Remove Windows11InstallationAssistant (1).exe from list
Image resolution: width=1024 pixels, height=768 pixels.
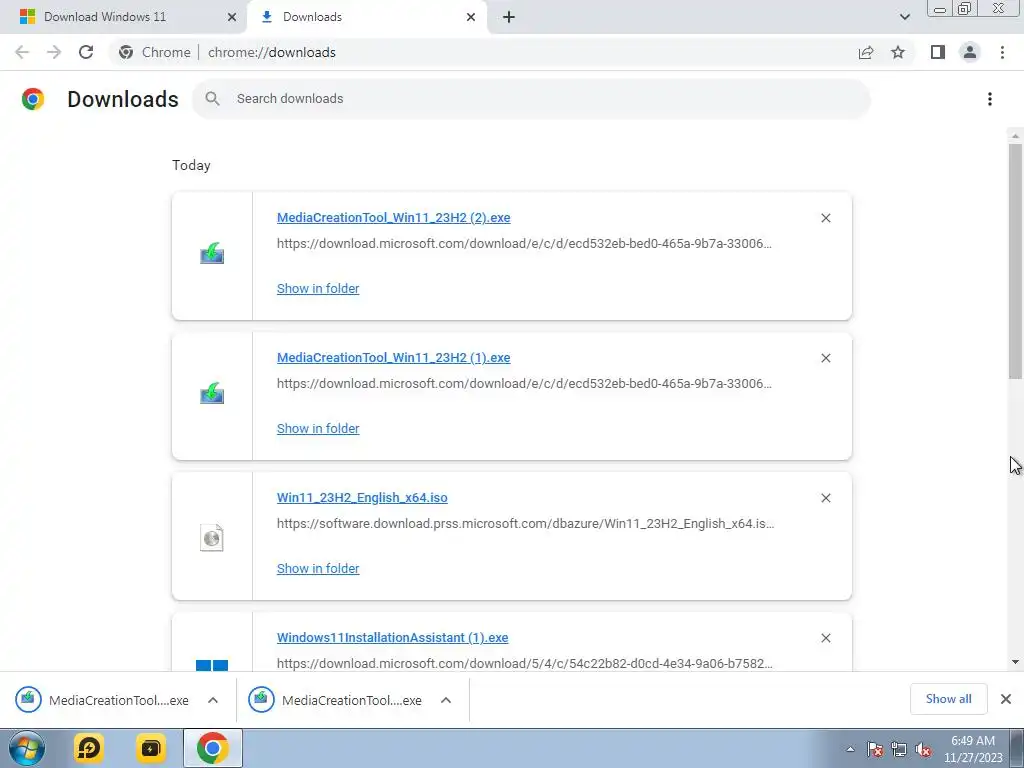[825, 638]
